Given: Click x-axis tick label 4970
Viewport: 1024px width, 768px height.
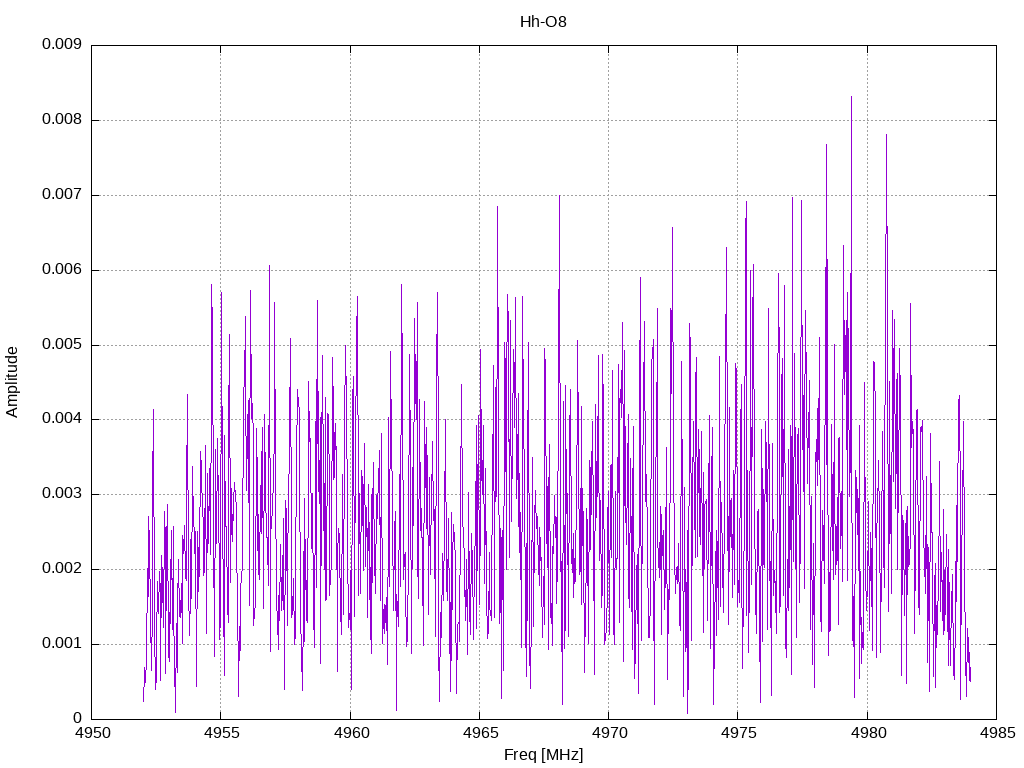Looking at the screenshot, I should (x=609, y=733).
